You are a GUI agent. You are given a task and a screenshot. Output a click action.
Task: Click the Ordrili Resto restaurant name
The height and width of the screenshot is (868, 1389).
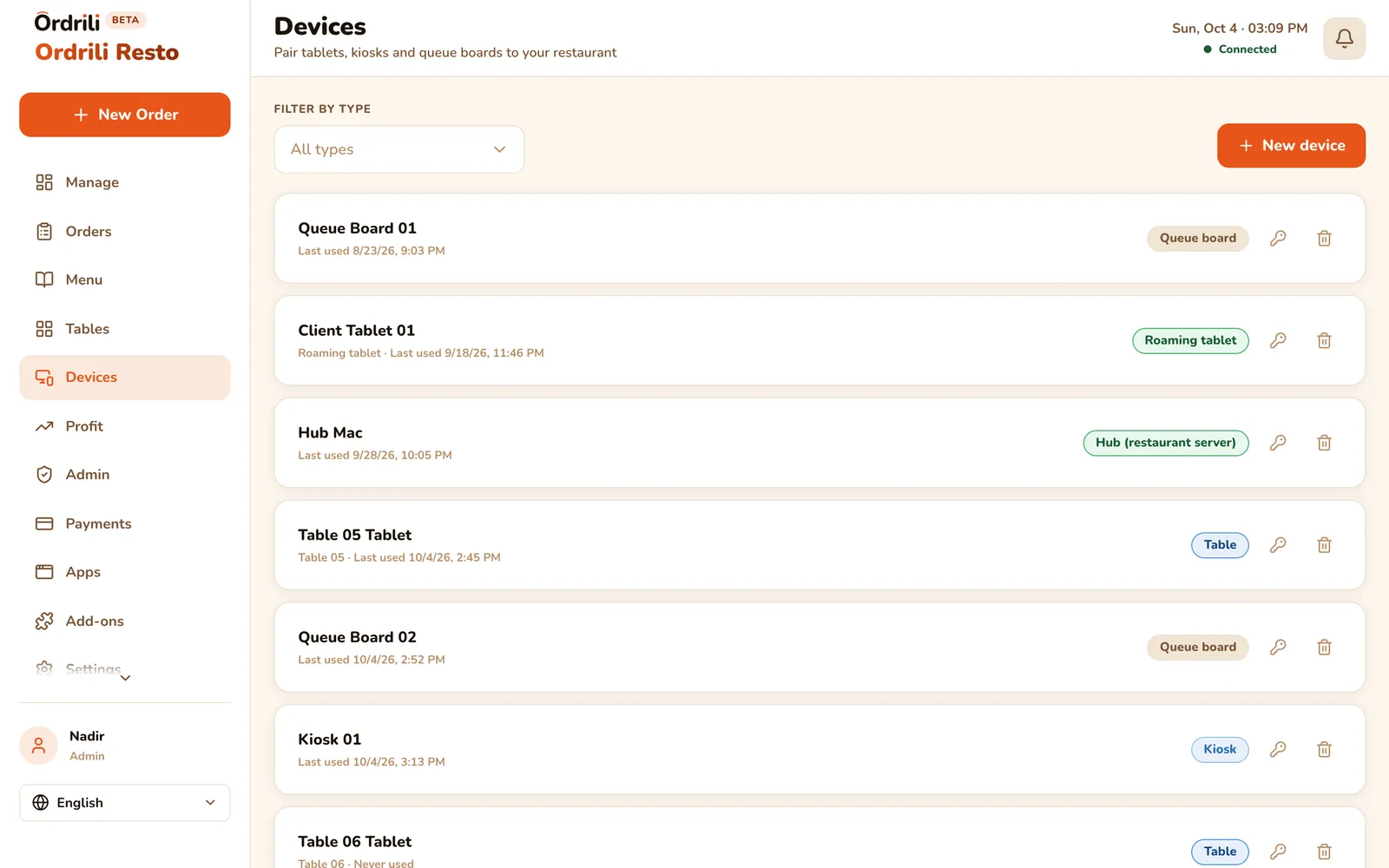tap(107, 52)
